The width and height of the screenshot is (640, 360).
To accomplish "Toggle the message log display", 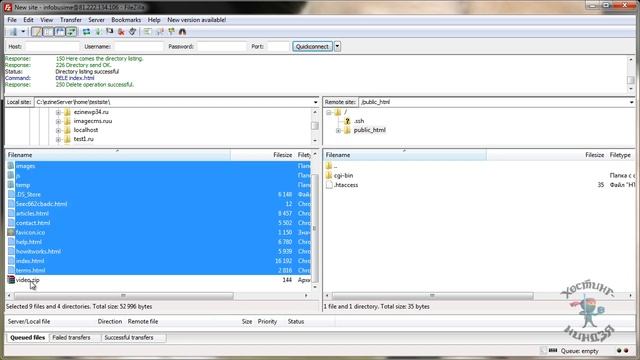I will [x=36, y=31].
